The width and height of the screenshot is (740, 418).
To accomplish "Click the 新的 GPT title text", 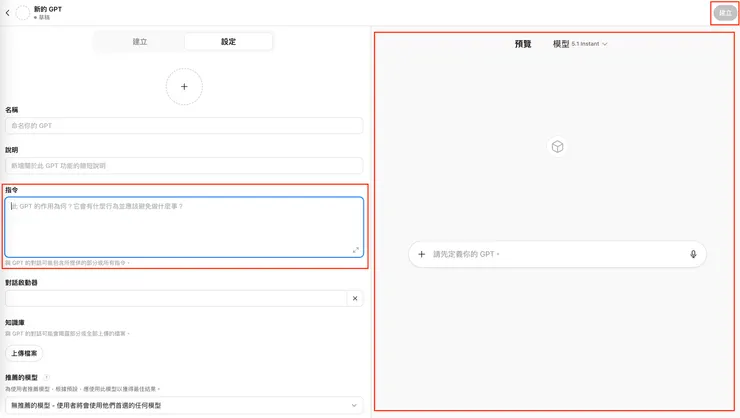I will [48, 9].
